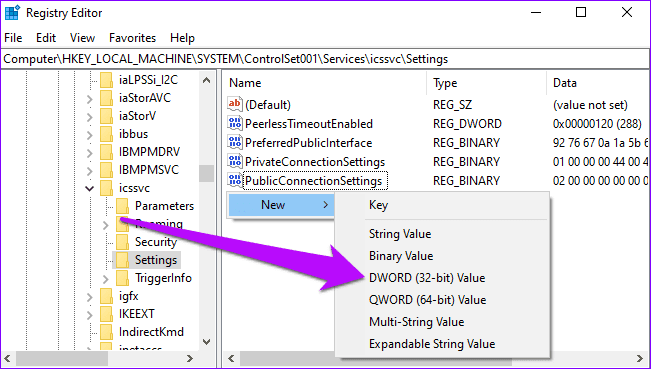Click the Parameters folder icon

click(x=122, y=206)
